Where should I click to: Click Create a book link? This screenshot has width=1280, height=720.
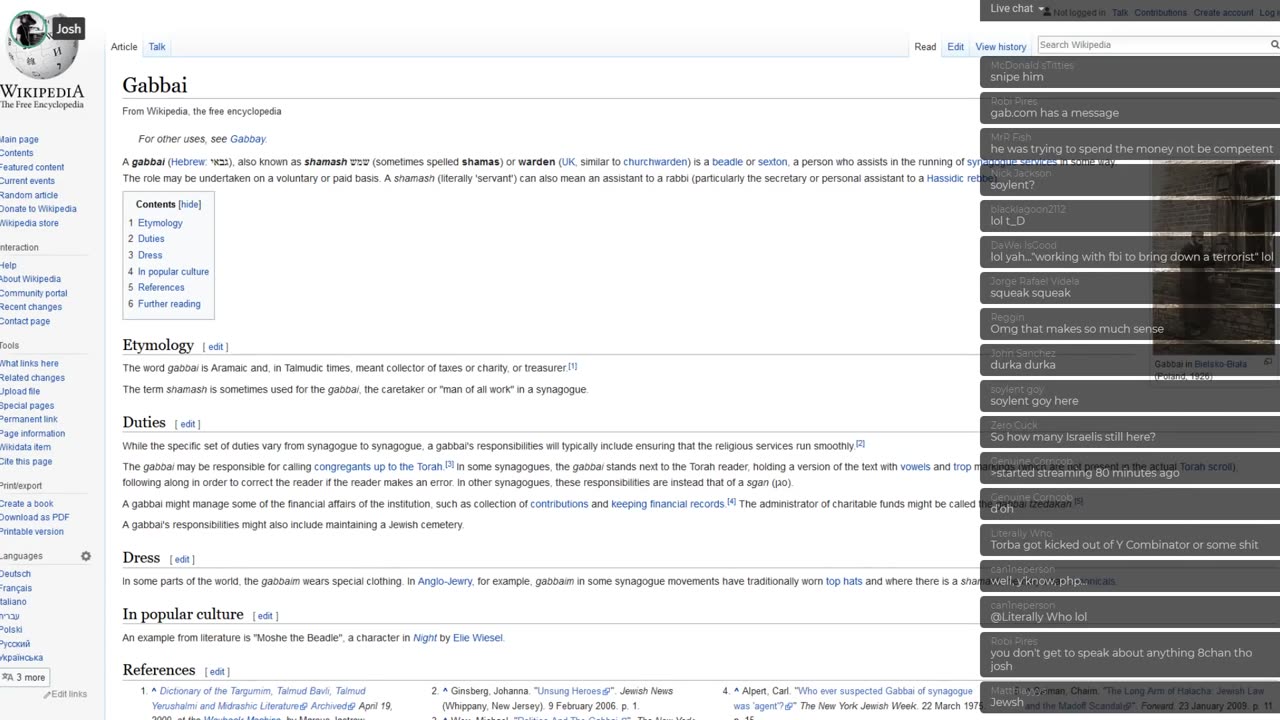point(27,504)
